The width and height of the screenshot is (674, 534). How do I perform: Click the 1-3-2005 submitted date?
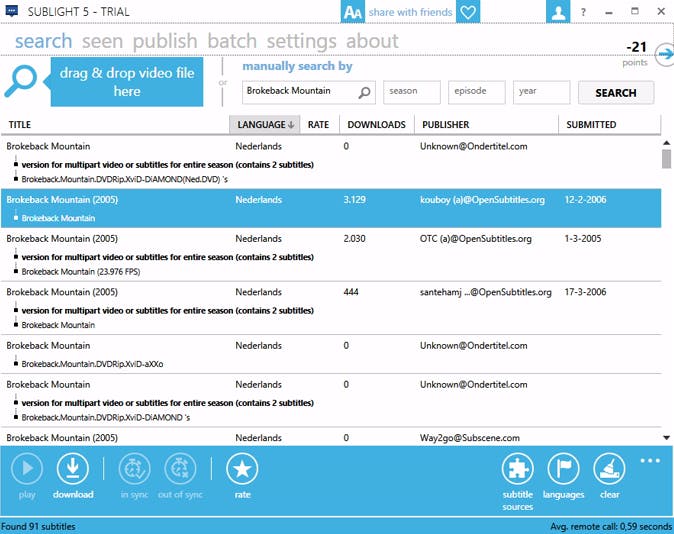point(583,239)
